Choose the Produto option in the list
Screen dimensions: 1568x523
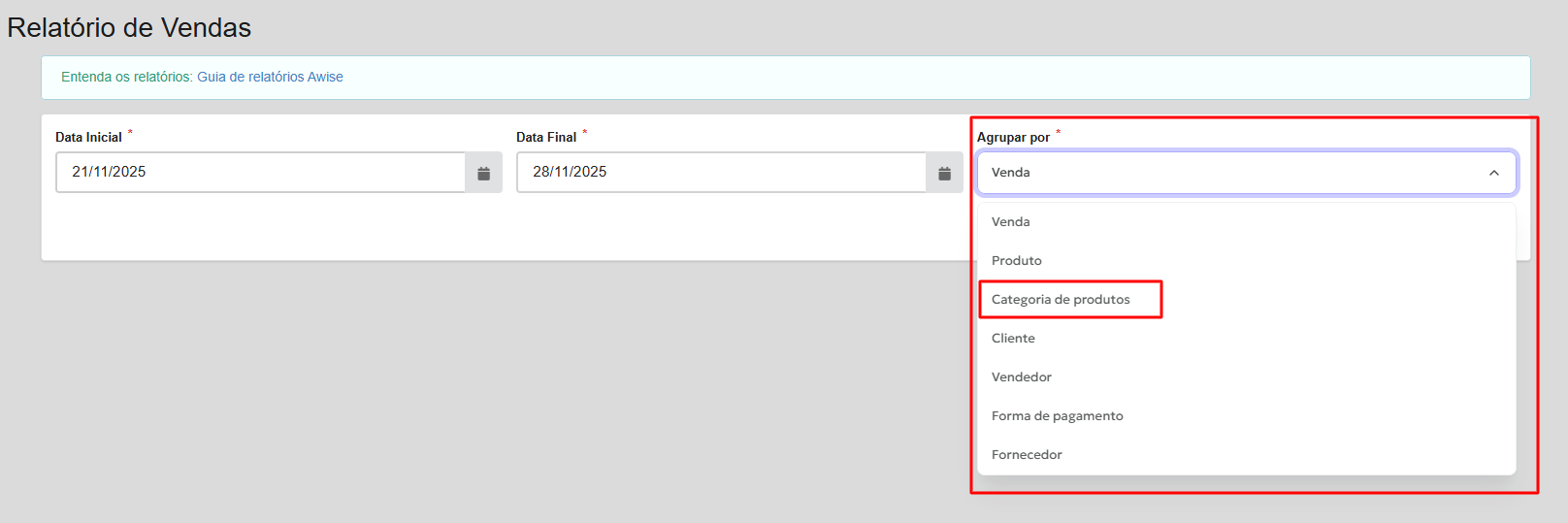click(1017, 261)
